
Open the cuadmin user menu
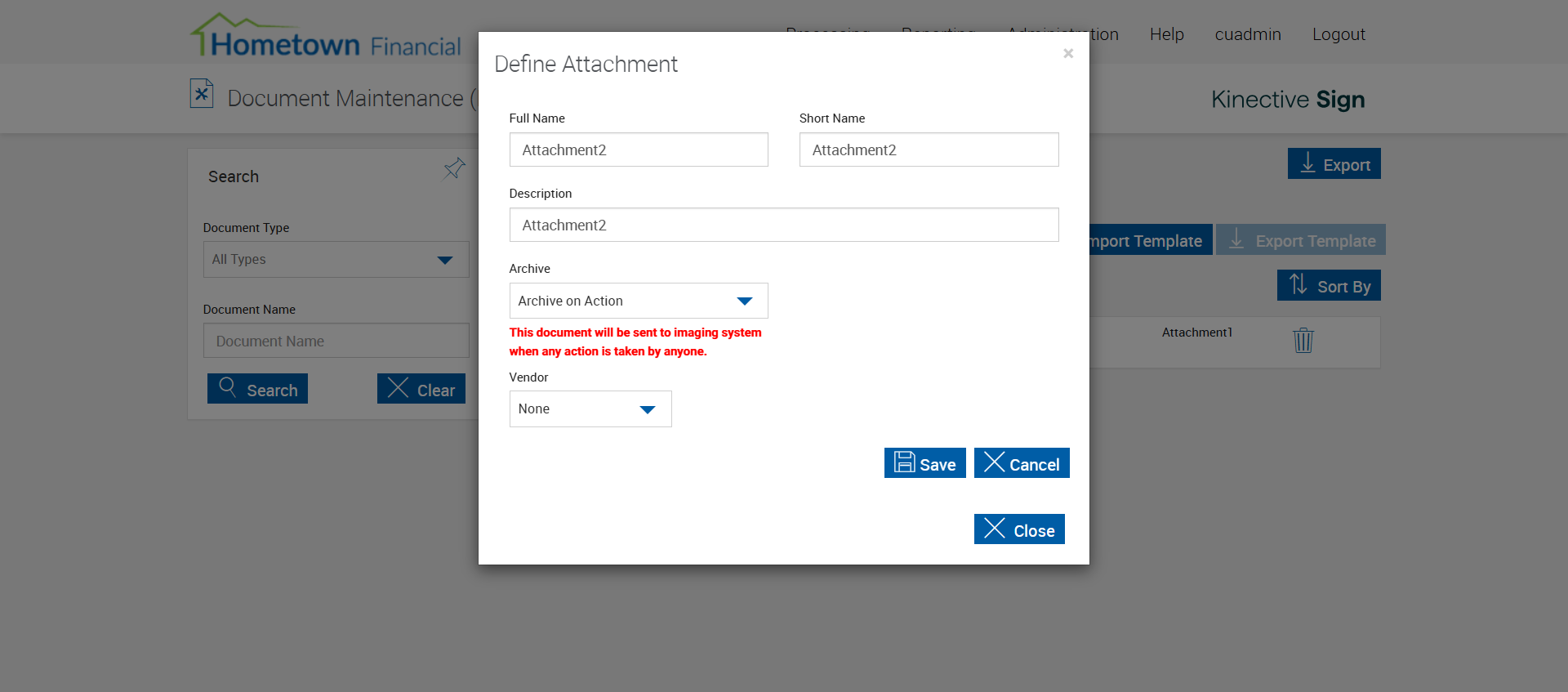1247,34
